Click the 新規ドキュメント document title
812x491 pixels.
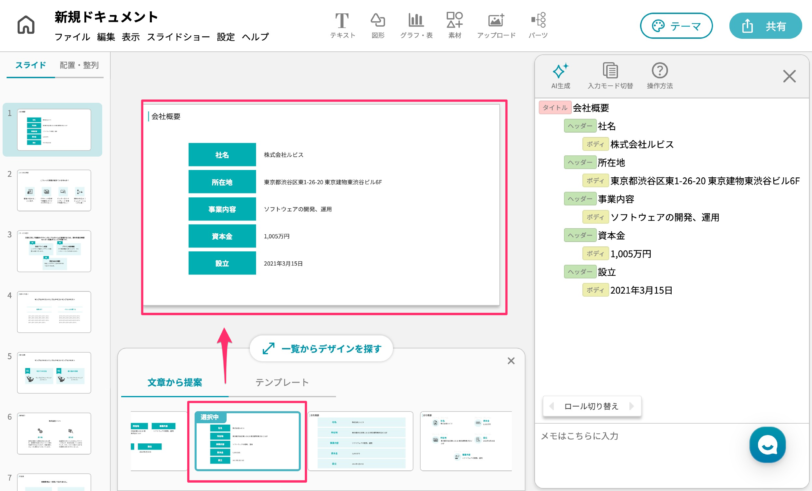[x=106, y=17]
